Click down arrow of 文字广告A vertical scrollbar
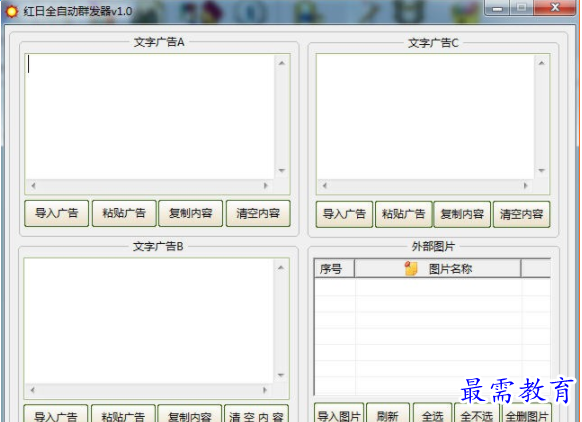The height and width of the screenshot is (422, 582). 282,171
